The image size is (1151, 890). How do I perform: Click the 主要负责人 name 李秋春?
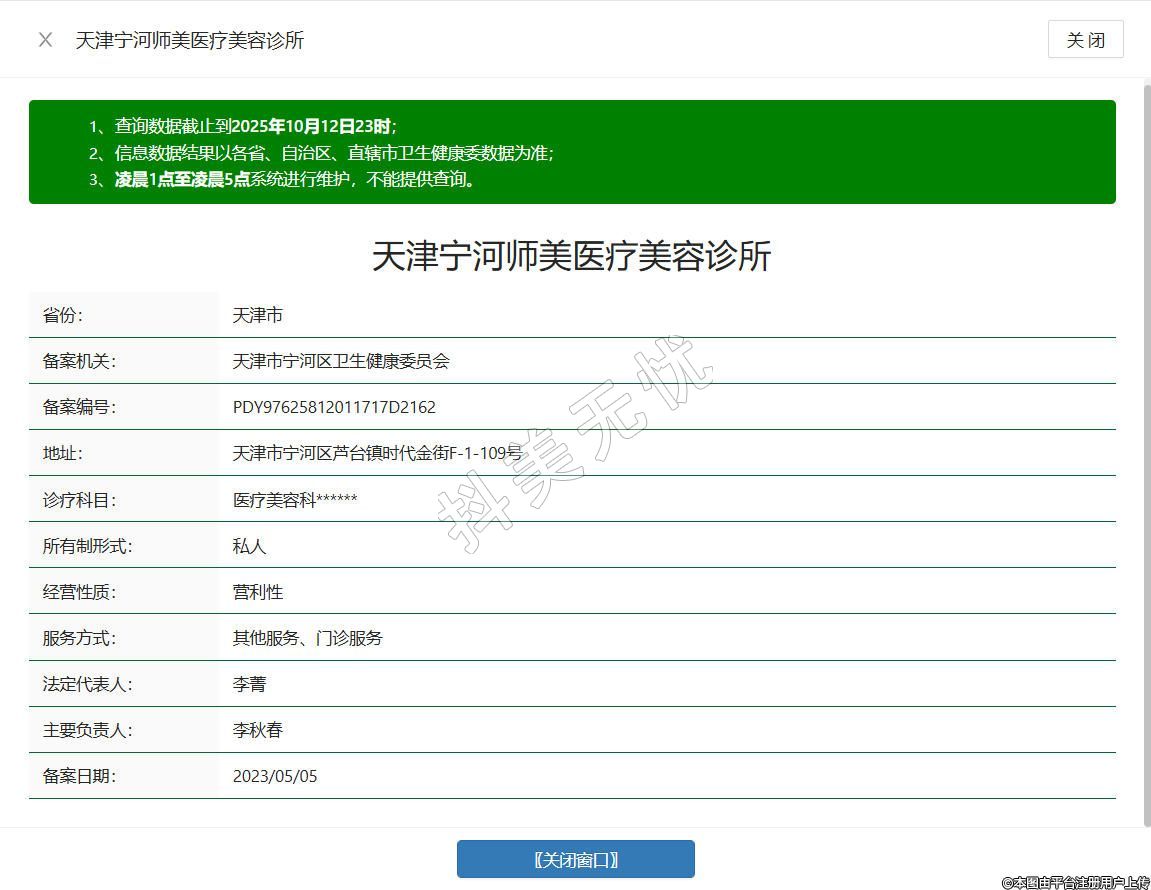[x=258, y=730]
